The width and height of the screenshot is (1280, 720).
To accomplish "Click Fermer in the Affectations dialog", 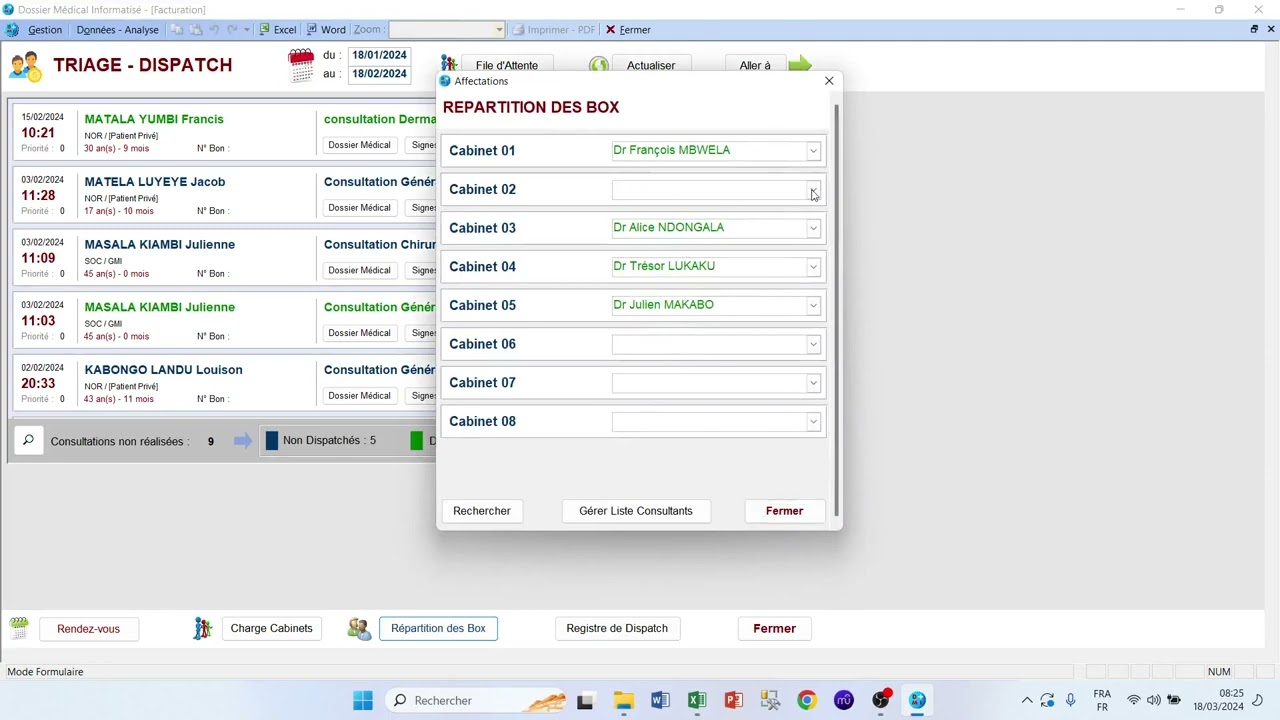I will pyautogui.click(x=784, y=511).
